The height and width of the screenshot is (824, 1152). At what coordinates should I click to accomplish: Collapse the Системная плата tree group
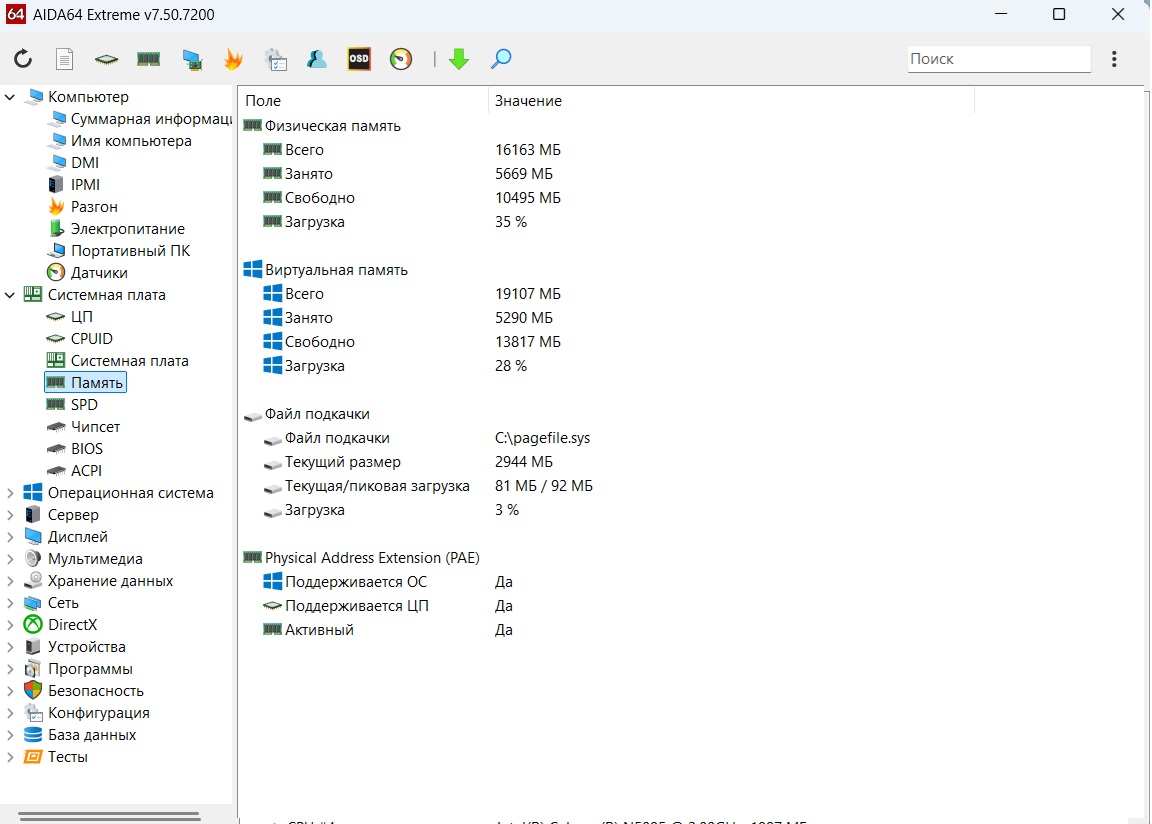[x=10, y=295]
